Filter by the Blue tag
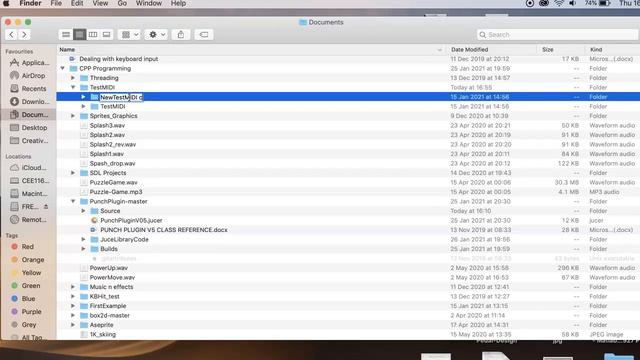640x360 pixels. coord(23,299)
